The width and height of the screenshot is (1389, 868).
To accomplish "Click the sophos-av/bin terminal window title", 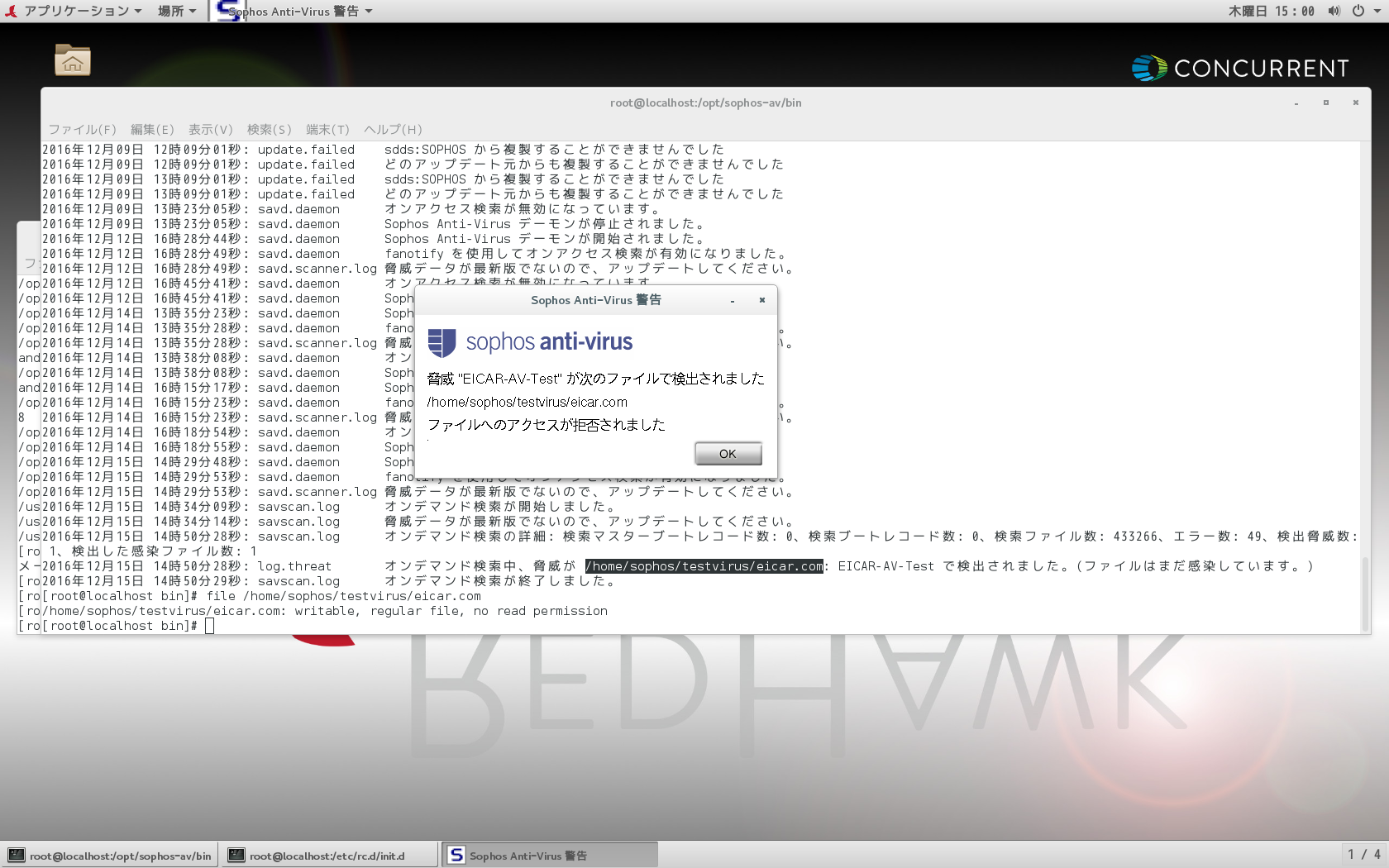I will click(x=705, y=103).
